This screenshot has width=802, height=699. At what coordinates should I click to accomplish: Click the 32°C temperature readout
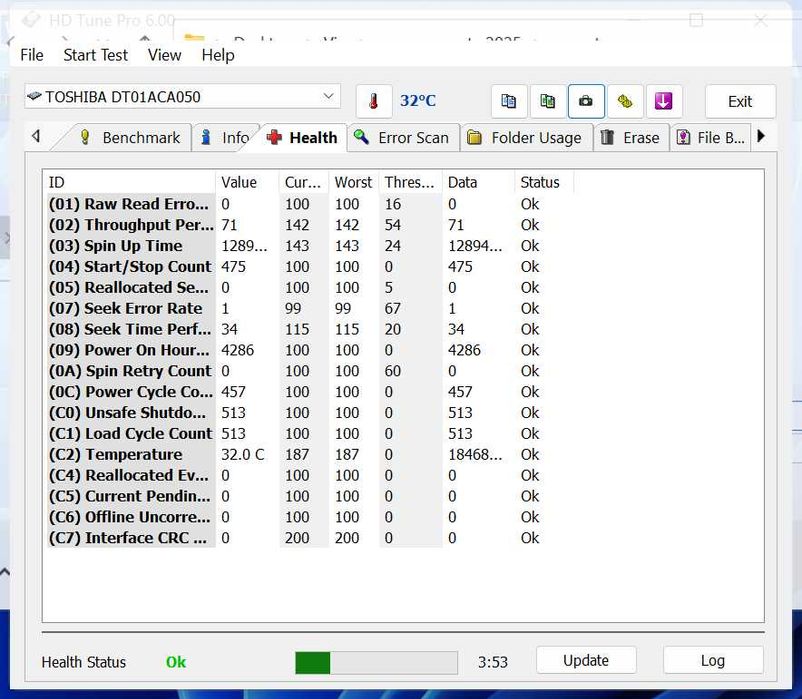pyautogui.click(x=417, y=101)
